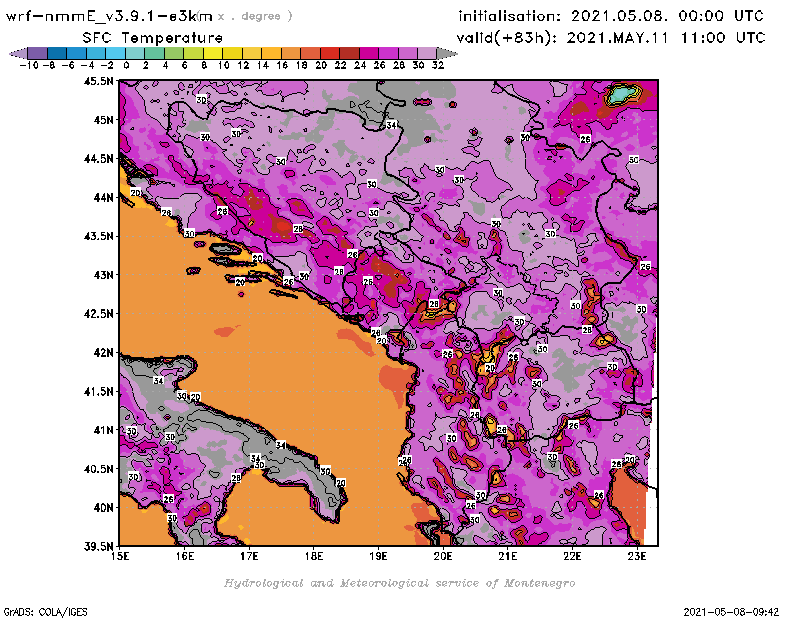Click the legend value '0'
Image resolution: width=800 pixels, height=618 pixels.
pos(126,65)
